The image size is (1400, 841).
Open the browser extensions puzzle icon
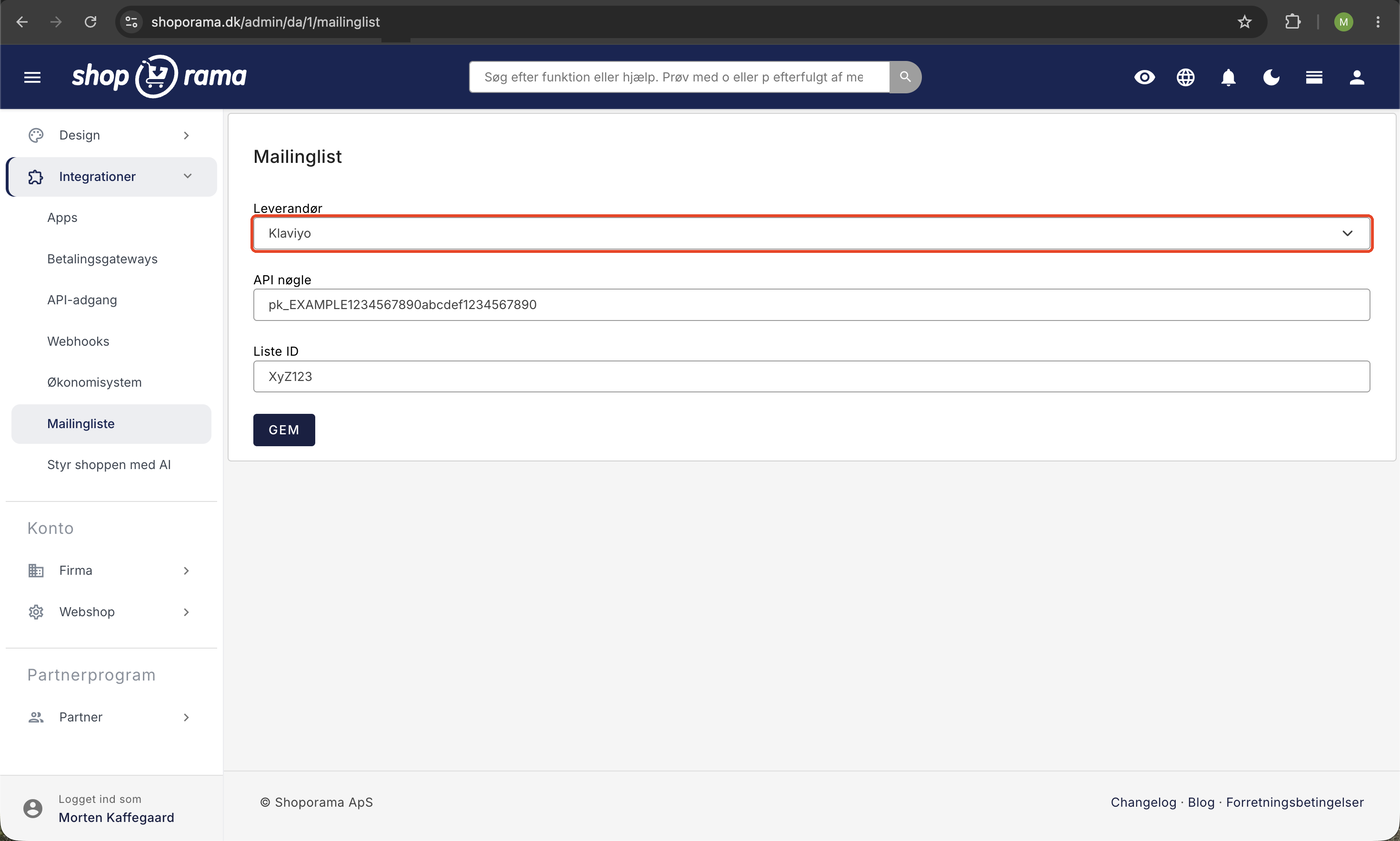point(1293,21)
